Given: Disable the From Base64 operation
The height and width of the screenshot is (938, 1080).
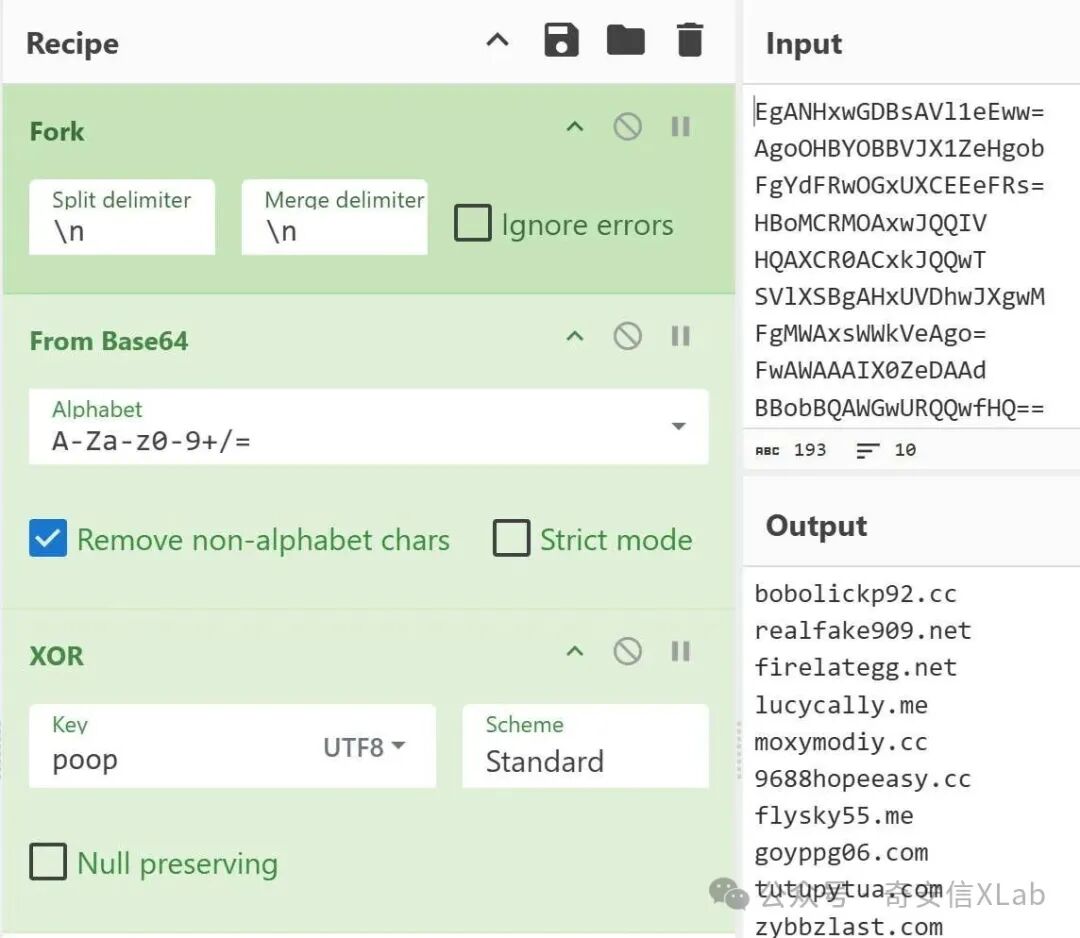Looking at the screenshot, I should (x=628, y=337).
